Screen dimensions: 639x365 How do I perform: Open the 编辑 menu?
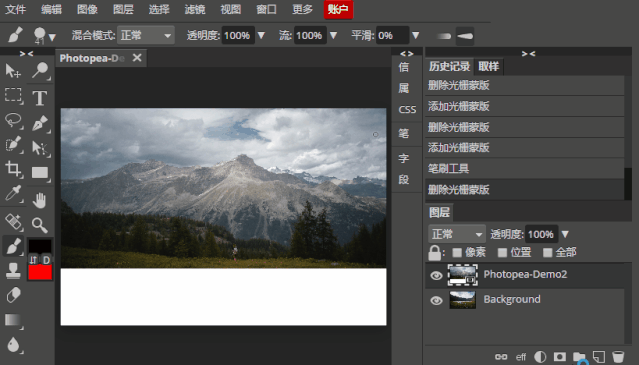coord(51,9)
